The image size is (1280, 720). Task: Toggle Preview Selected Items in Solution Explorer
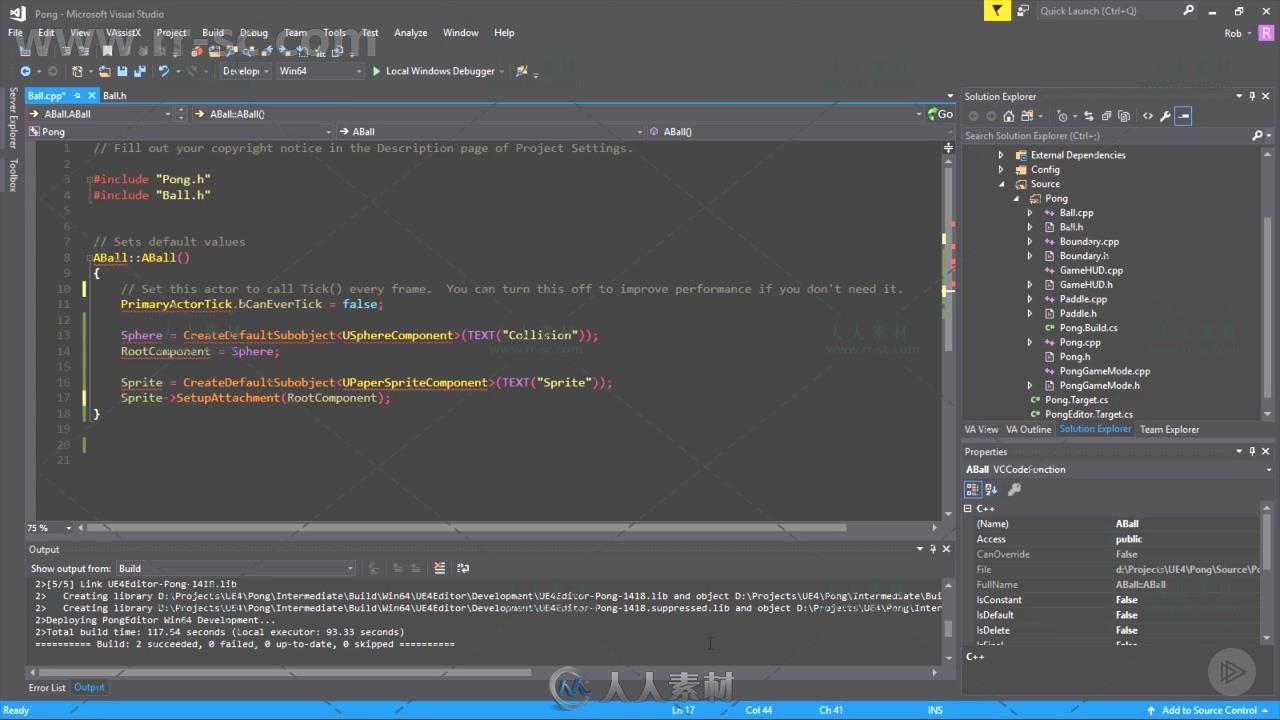click(x=1183, y=116)
